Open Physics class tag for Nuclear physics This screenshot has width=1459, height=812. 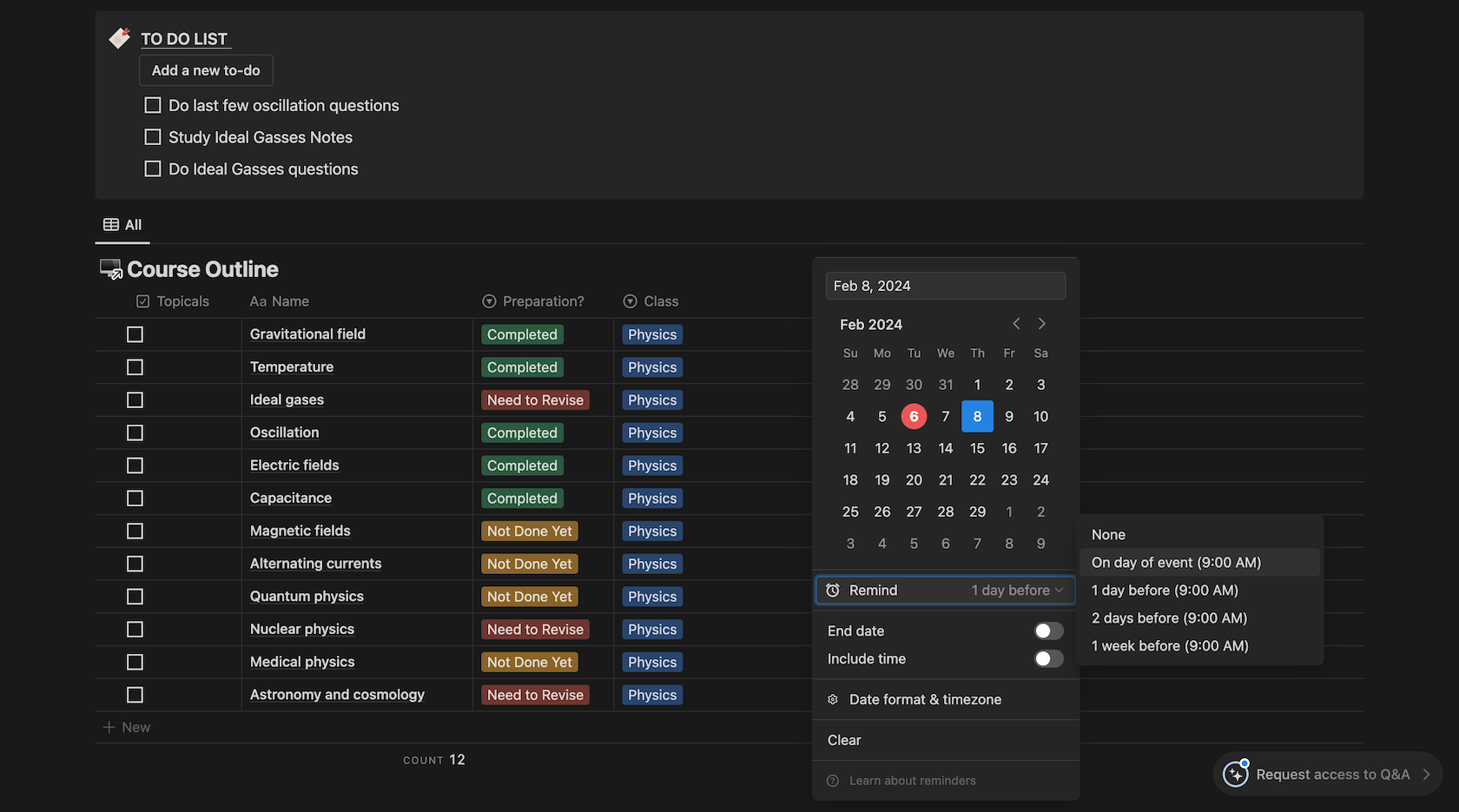pyautogui.click(x=652, y=630)
